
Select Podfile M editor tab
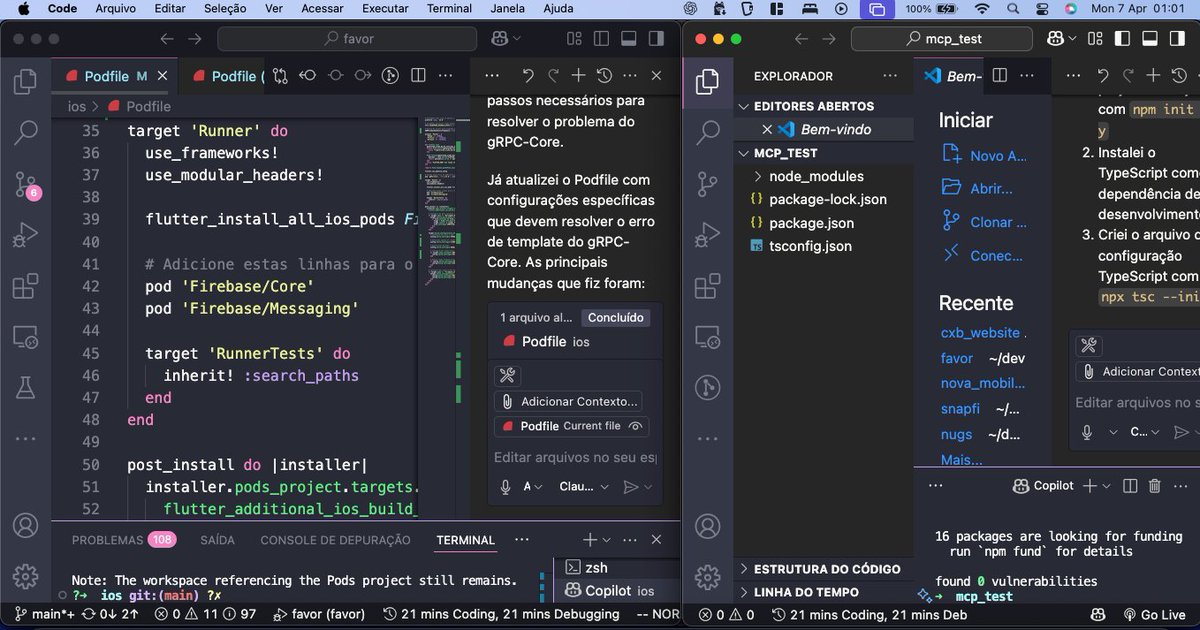tap(115, 76)
